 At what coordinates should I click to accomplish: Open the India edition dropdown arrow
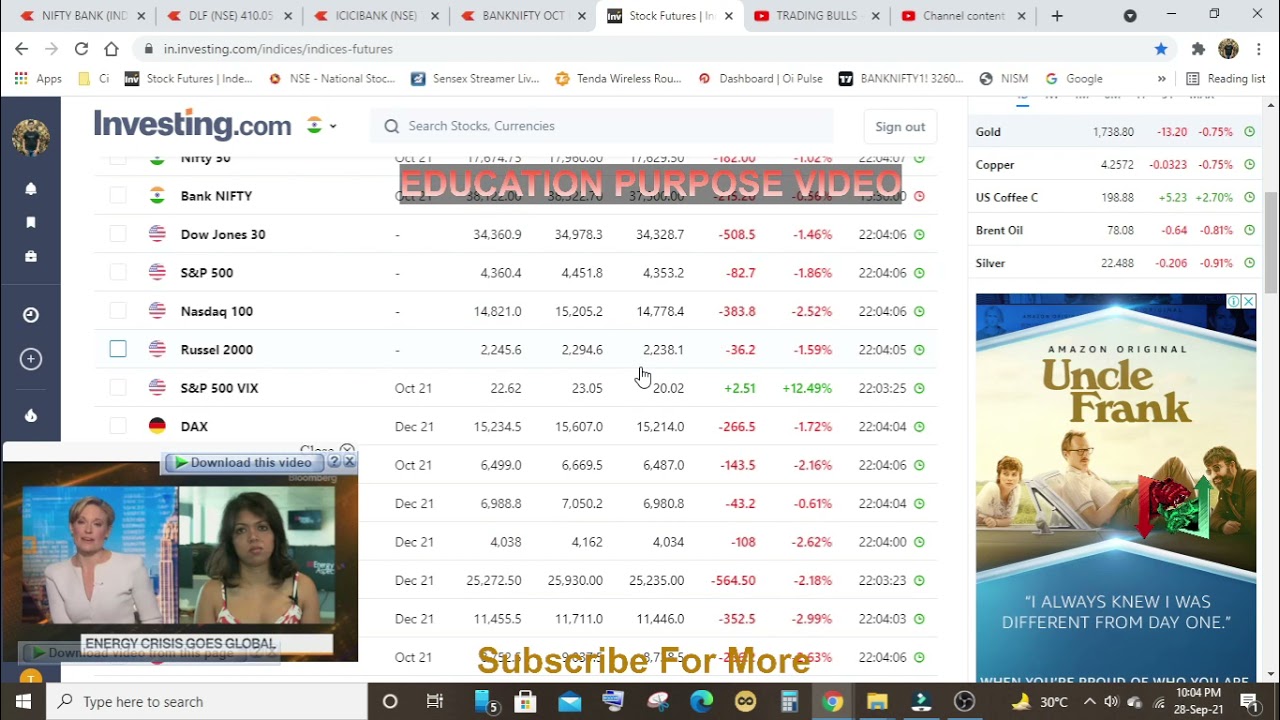[333, 126]
